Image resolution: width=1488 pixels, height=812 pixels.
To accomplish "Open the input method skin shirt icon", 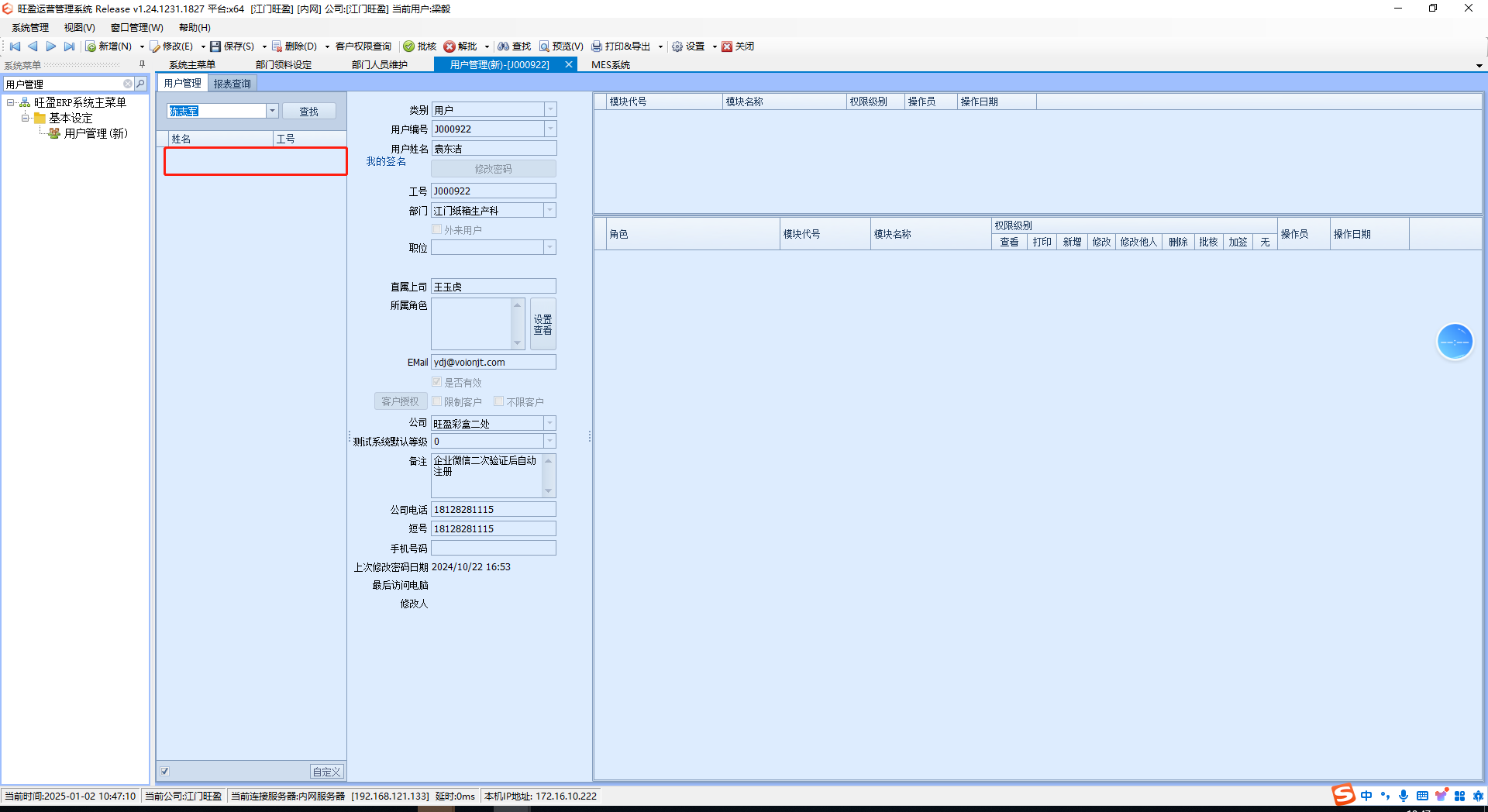I will pyautogui.click(x=1441, y=796).
